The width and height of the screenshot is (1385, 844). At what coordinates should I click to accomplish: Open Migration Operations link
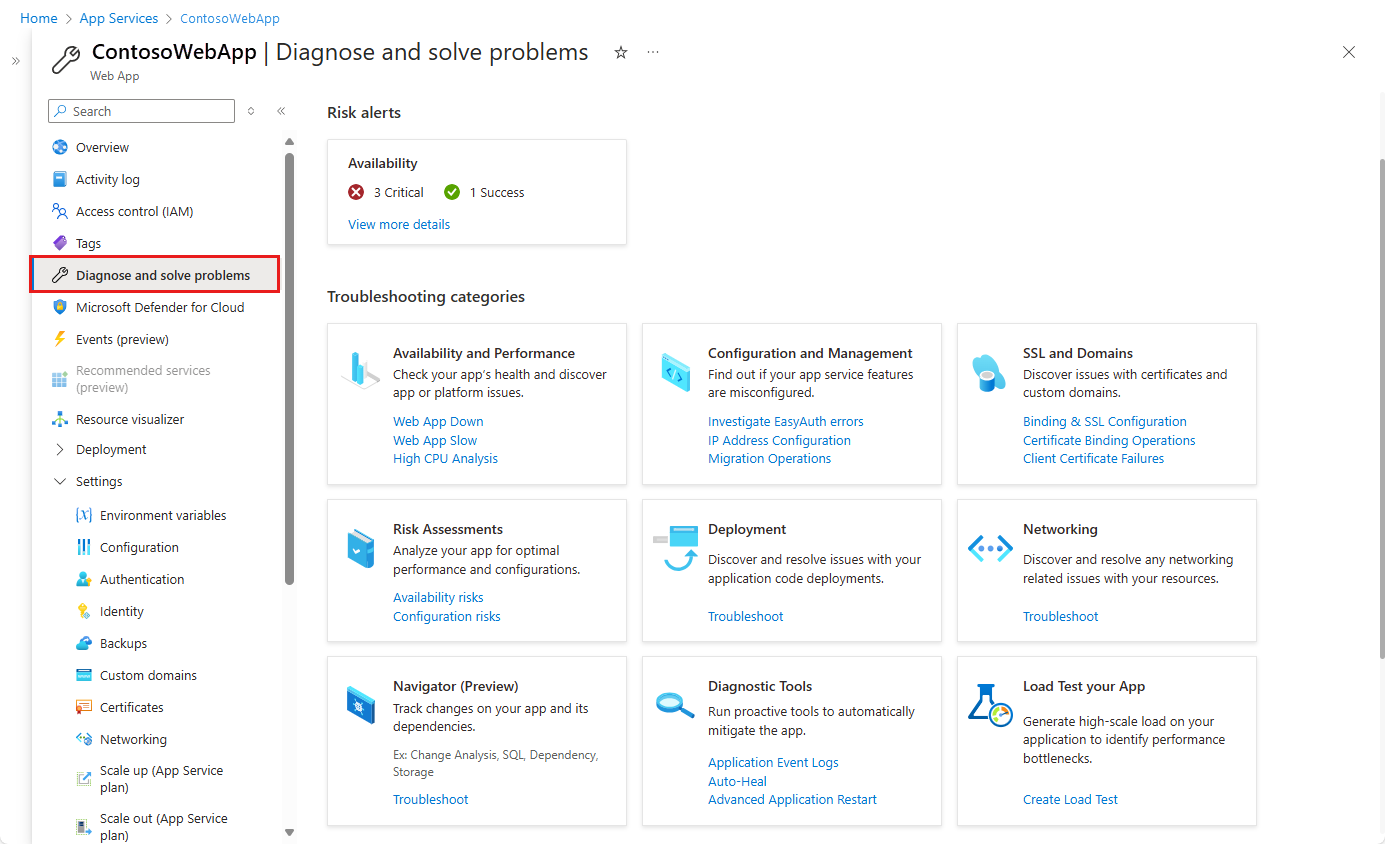(x=769, y=458)
